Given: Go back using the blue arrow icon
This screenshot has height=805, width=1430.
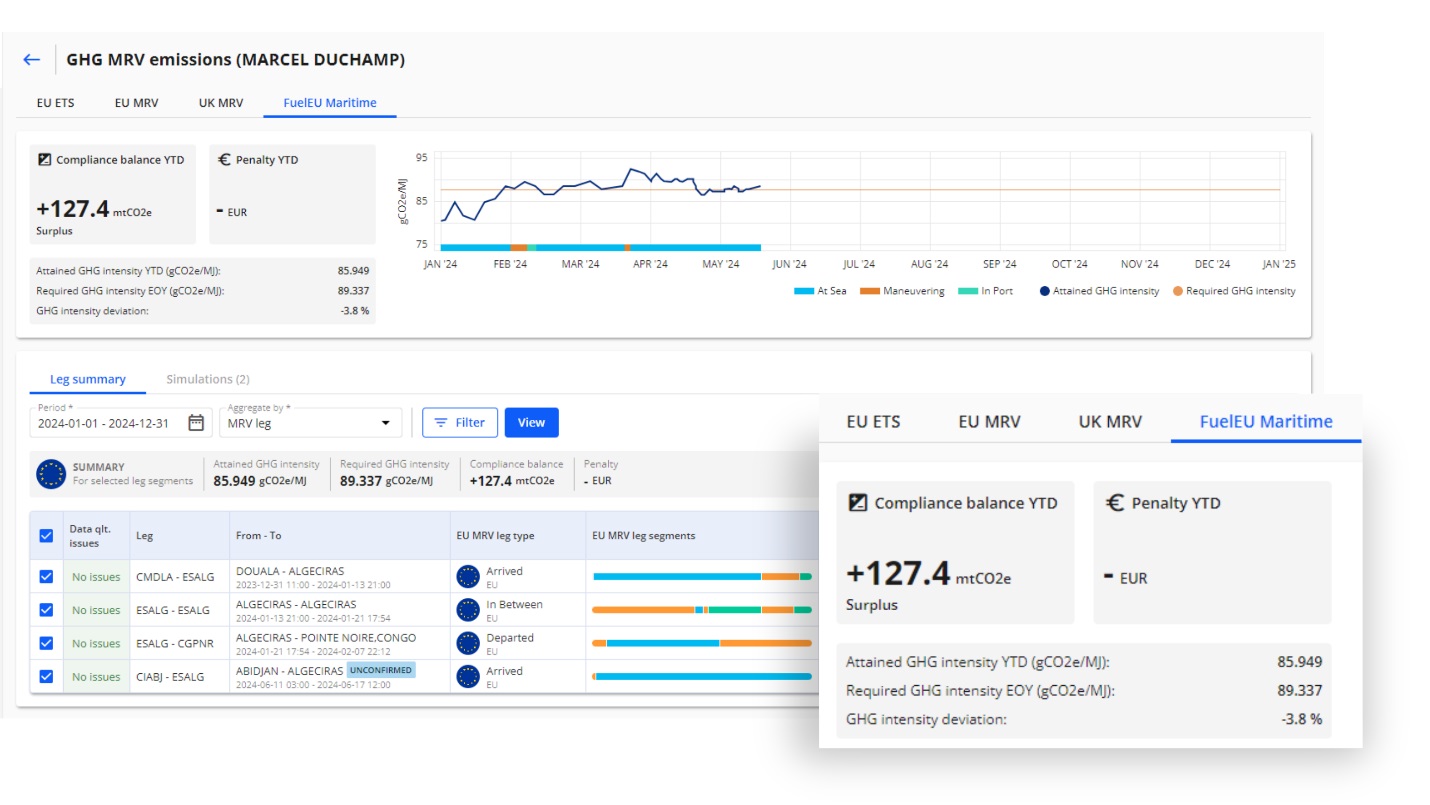Looking at the screenshot, I should point(32,60).
